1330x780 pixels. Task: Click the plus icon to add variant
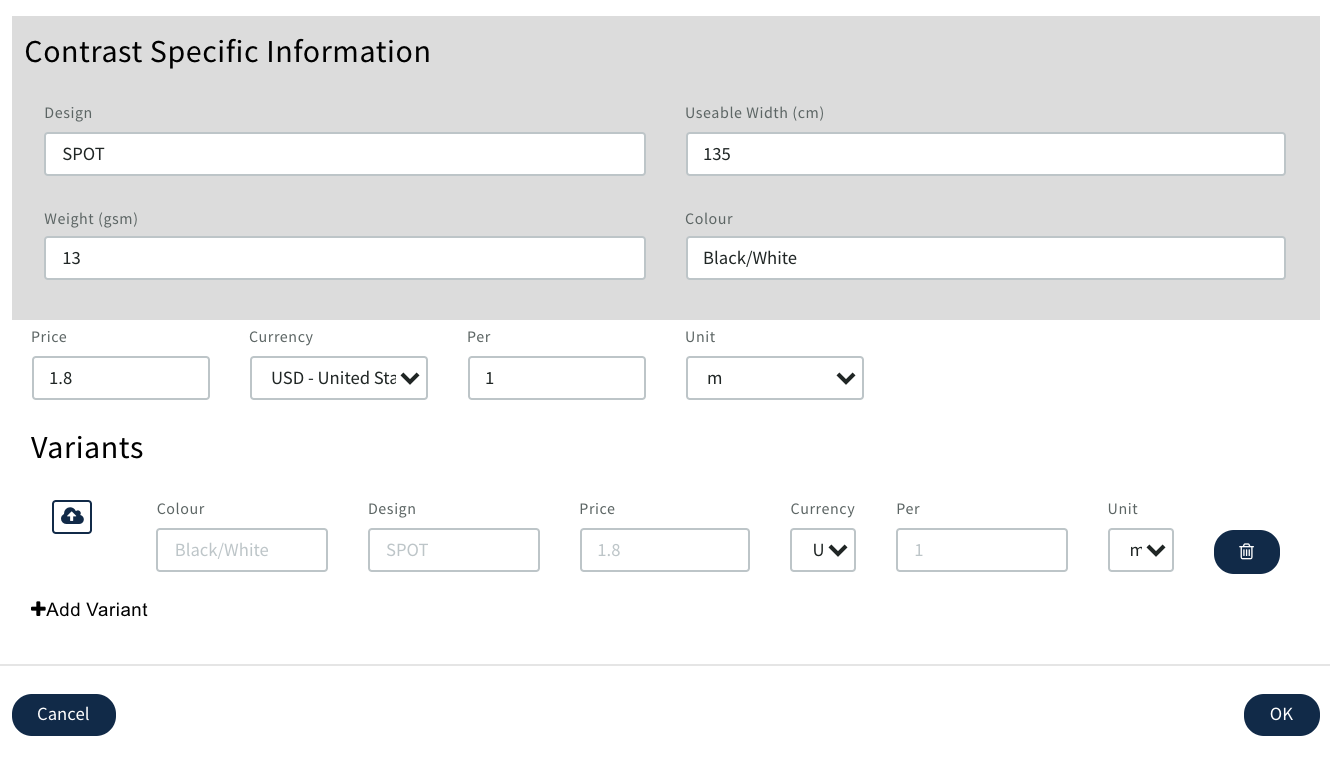pyautogui.click(x=38, y=609)
